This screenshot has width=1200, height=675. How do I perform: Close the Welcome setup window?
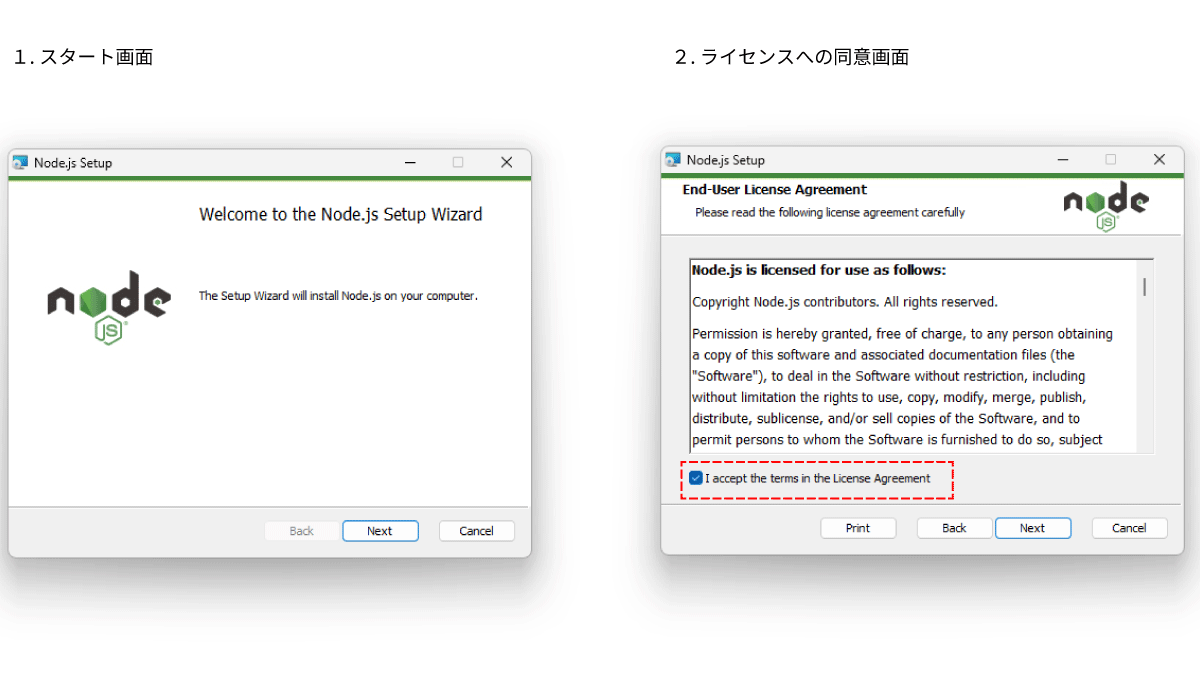coord(506,163)
